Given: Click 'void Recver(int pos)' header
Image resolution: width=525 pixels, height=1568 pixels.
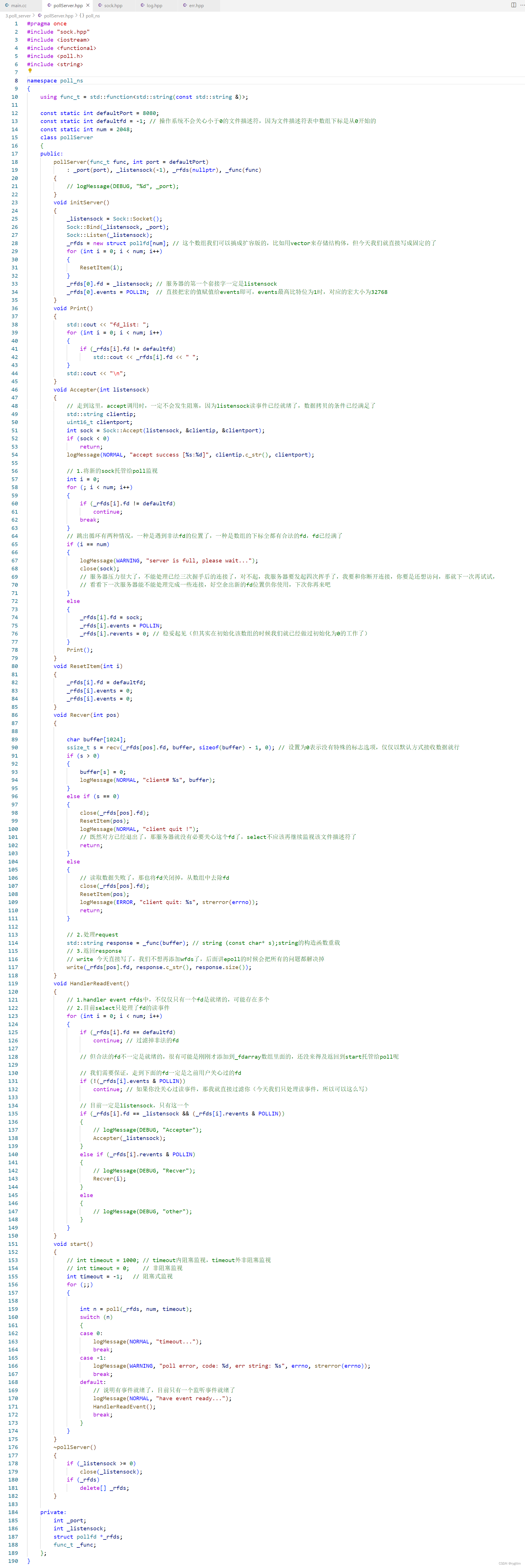Looking at the screenshot, I should coord(86,715).
